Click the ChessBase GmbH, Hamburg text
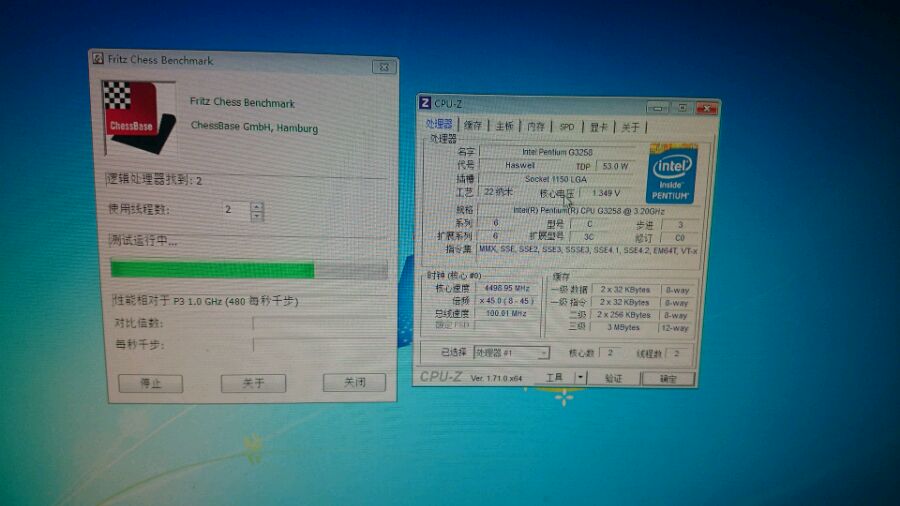The width and height of the screenshot is (900, 506). [x=254, y=127]
